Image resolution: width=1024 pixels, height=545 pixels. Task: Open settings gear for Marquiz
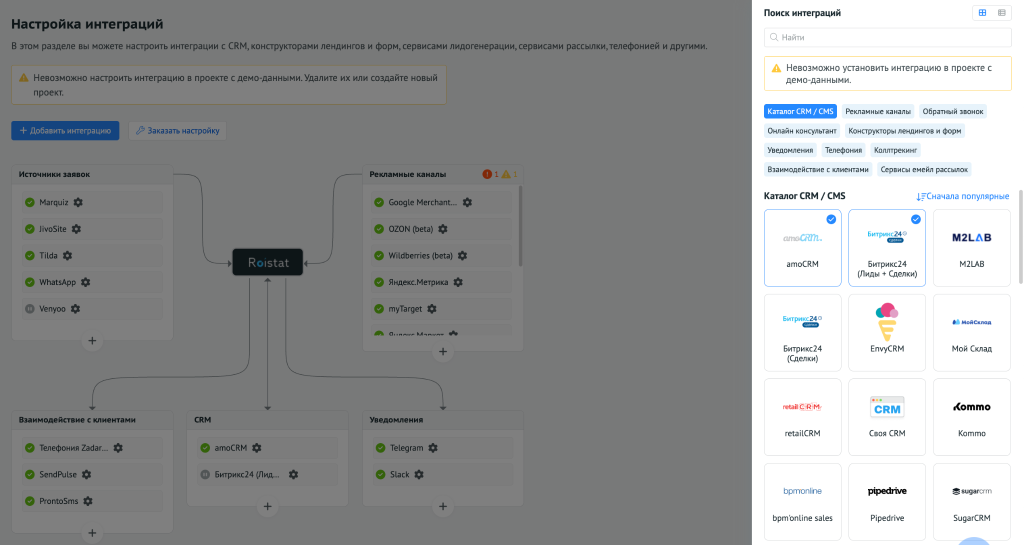[78, 202]
